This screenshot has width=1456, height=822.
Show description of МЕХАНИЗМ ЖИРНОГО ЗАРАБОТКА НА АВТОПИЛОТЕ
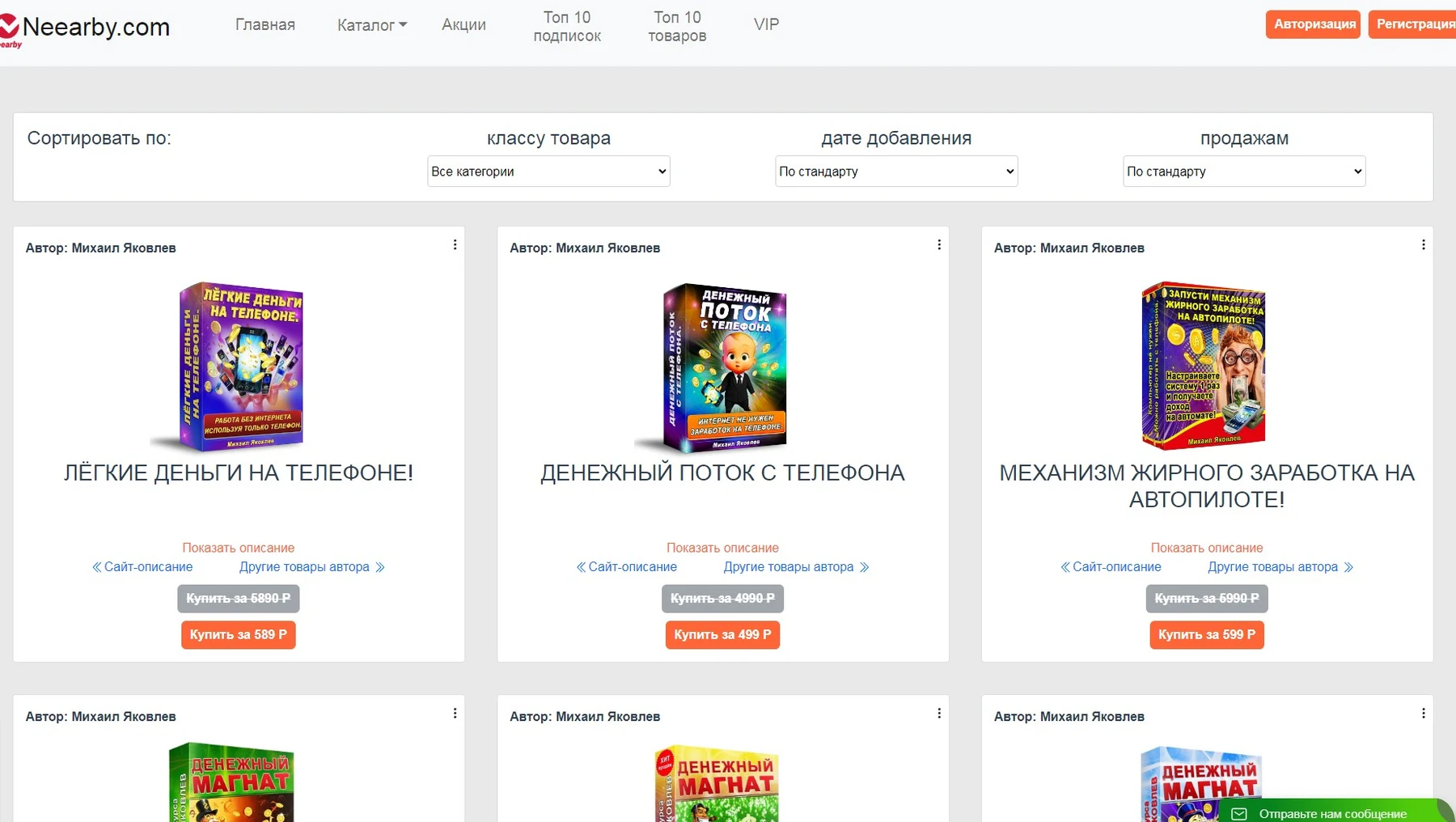coord(1207,548)
